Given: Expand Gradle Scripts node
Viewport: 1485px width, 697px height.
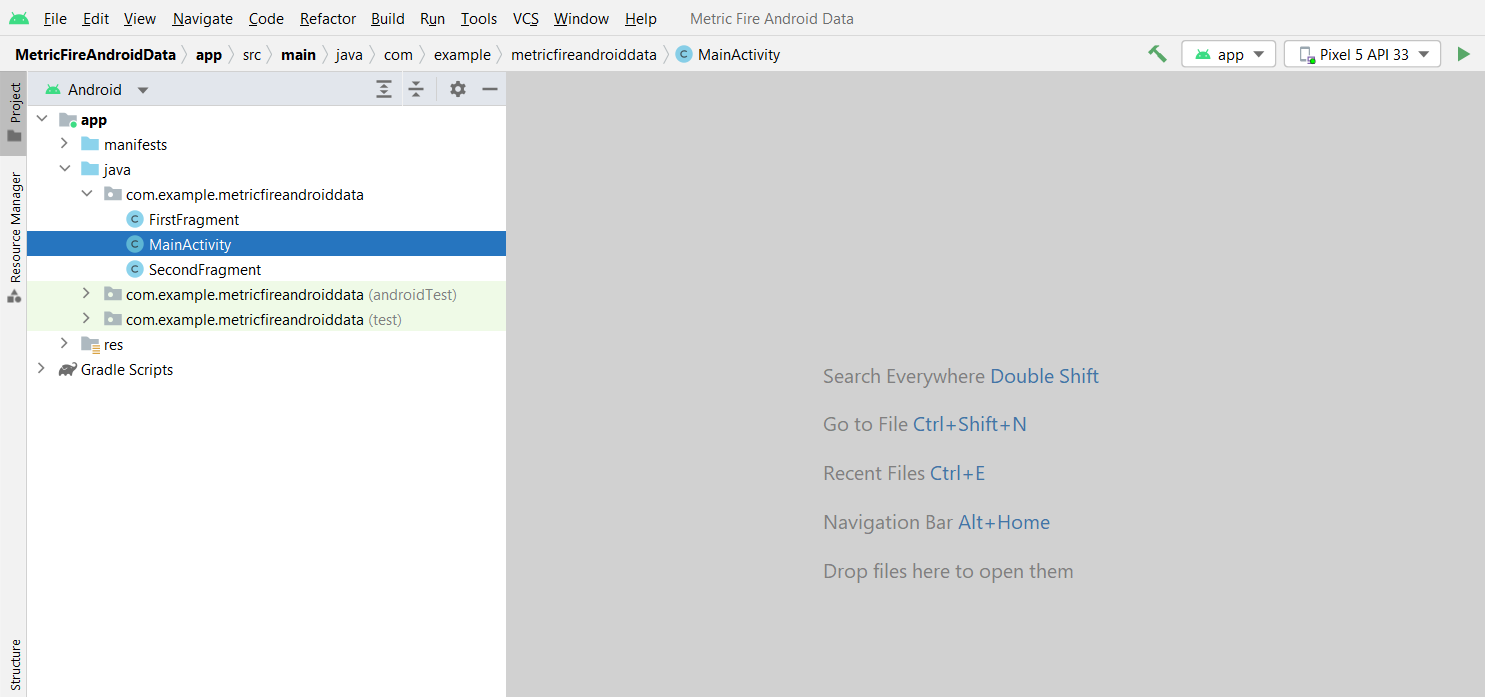Looking at the screenshot, I should (x=42, y=369).
